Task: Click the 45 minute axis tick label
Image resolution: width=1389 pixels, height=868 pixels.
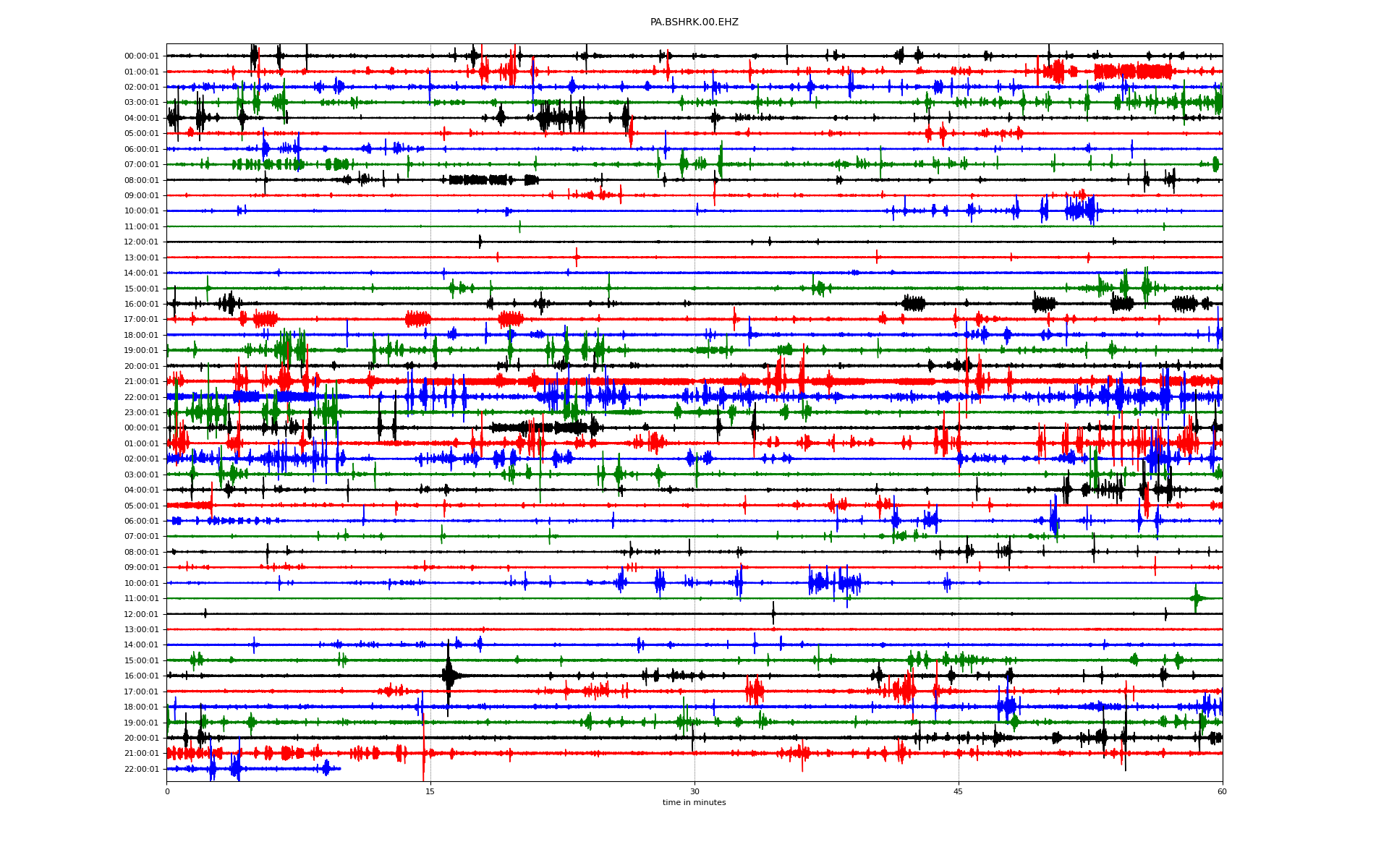Action: 959,791
